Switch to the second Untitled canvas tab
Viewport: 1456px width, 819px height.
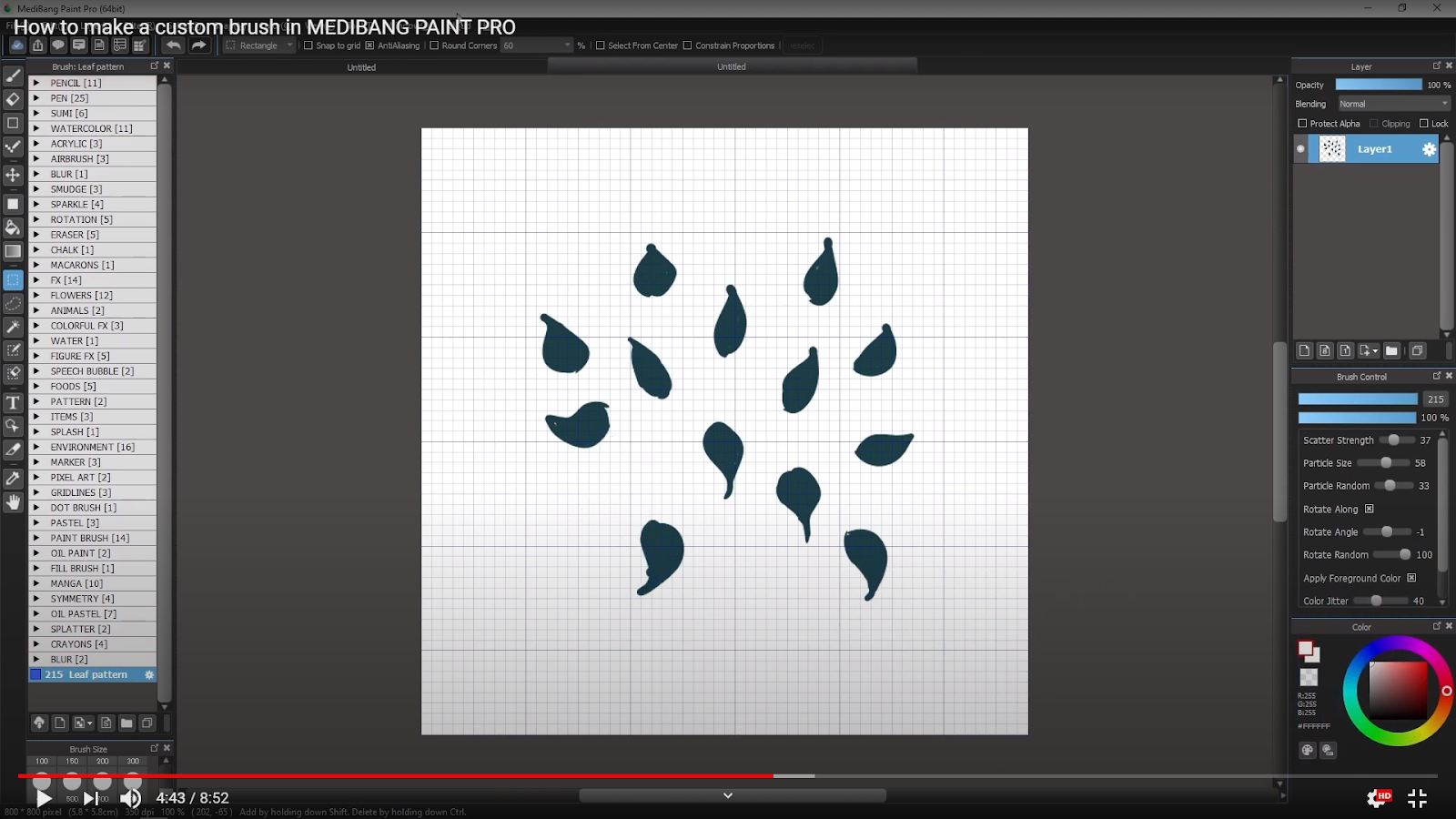(x=732, y=66)
